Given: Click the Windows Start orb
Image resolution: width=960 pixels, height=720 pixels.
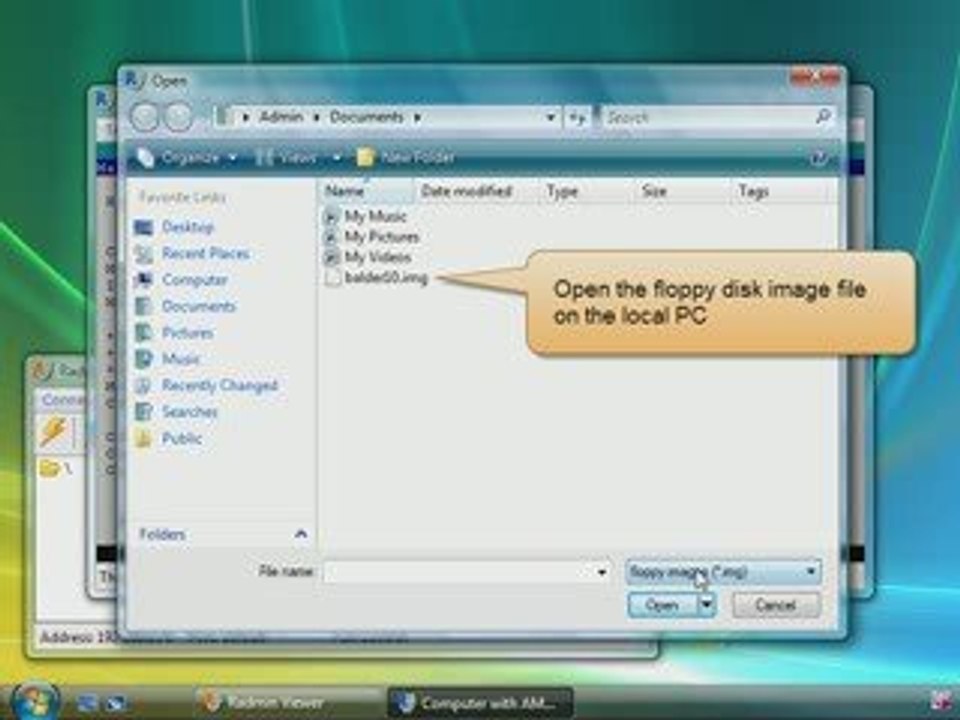Looking at the screenshot, I should point(35,702).
